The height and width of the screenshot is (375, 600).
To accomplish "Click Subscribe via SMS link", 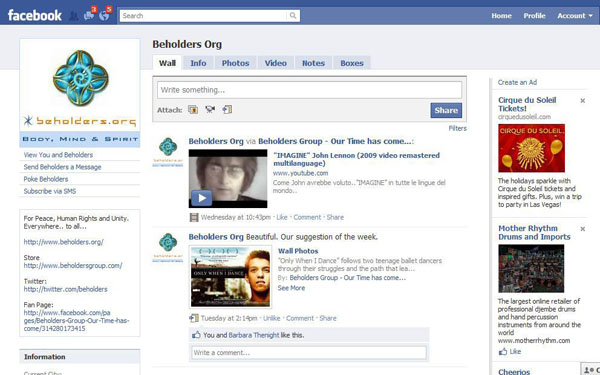I will coord(50,191).
